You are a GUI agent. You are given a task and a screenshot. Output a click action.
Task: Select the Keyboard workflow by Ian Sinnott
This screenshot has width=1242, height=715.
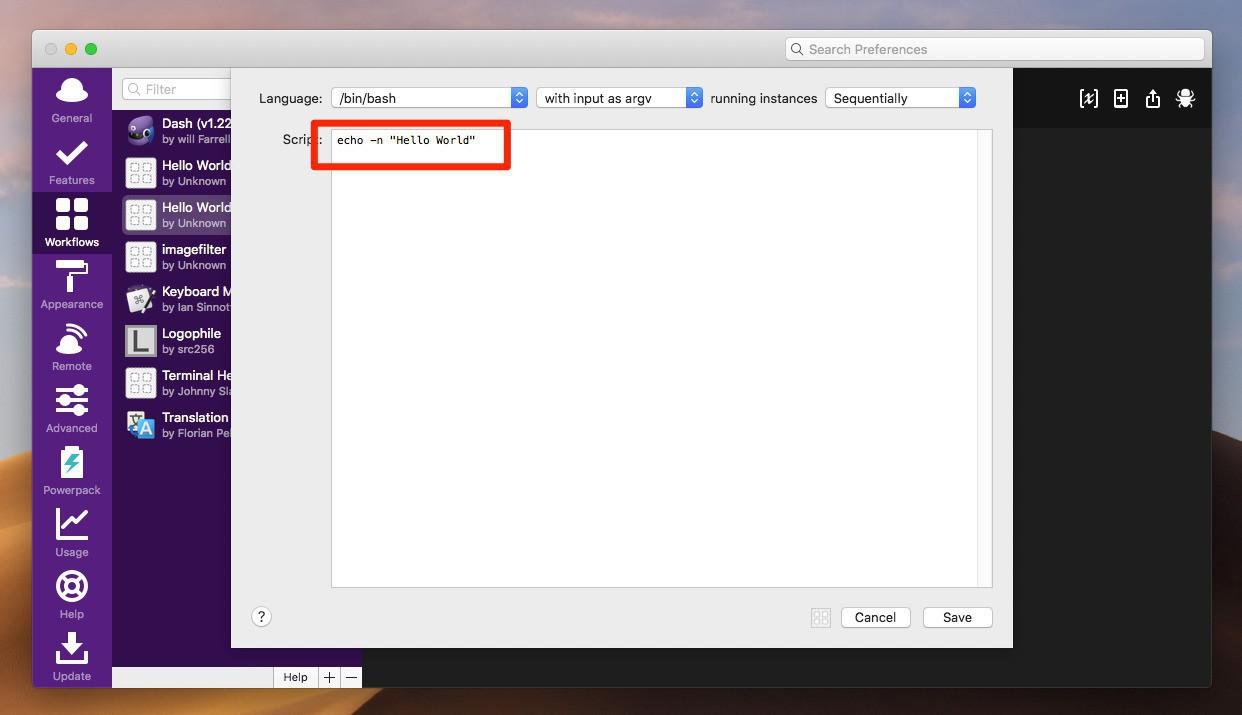click(176, 299)
